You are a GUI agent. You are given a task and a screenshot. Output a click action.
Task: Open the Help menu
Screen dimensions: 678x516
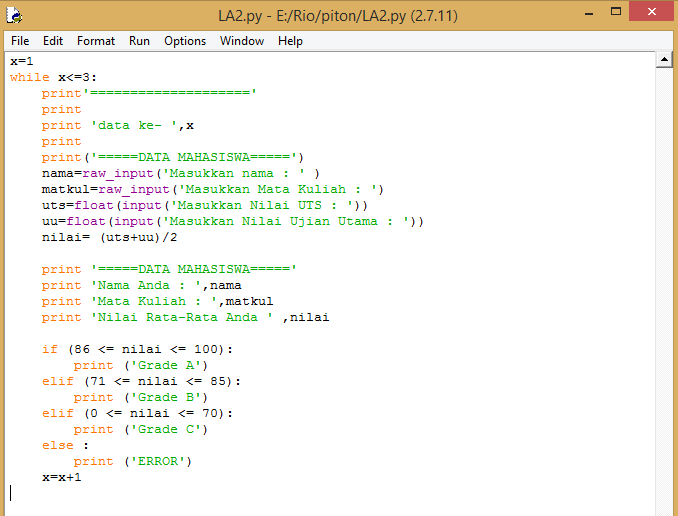coord(290,41)
